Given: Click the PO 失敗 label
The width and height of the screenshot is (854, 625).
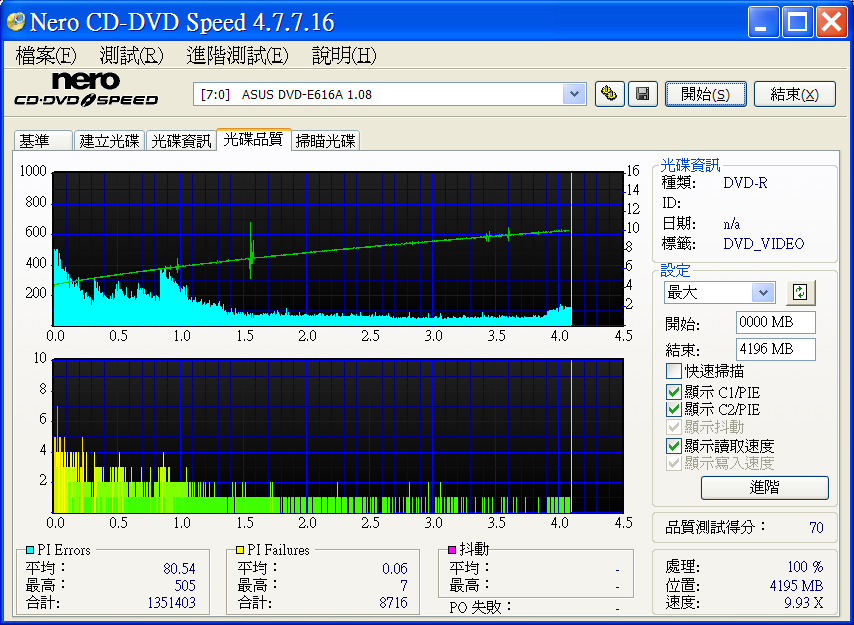Looking at the screenshot, I should point(481,606).
